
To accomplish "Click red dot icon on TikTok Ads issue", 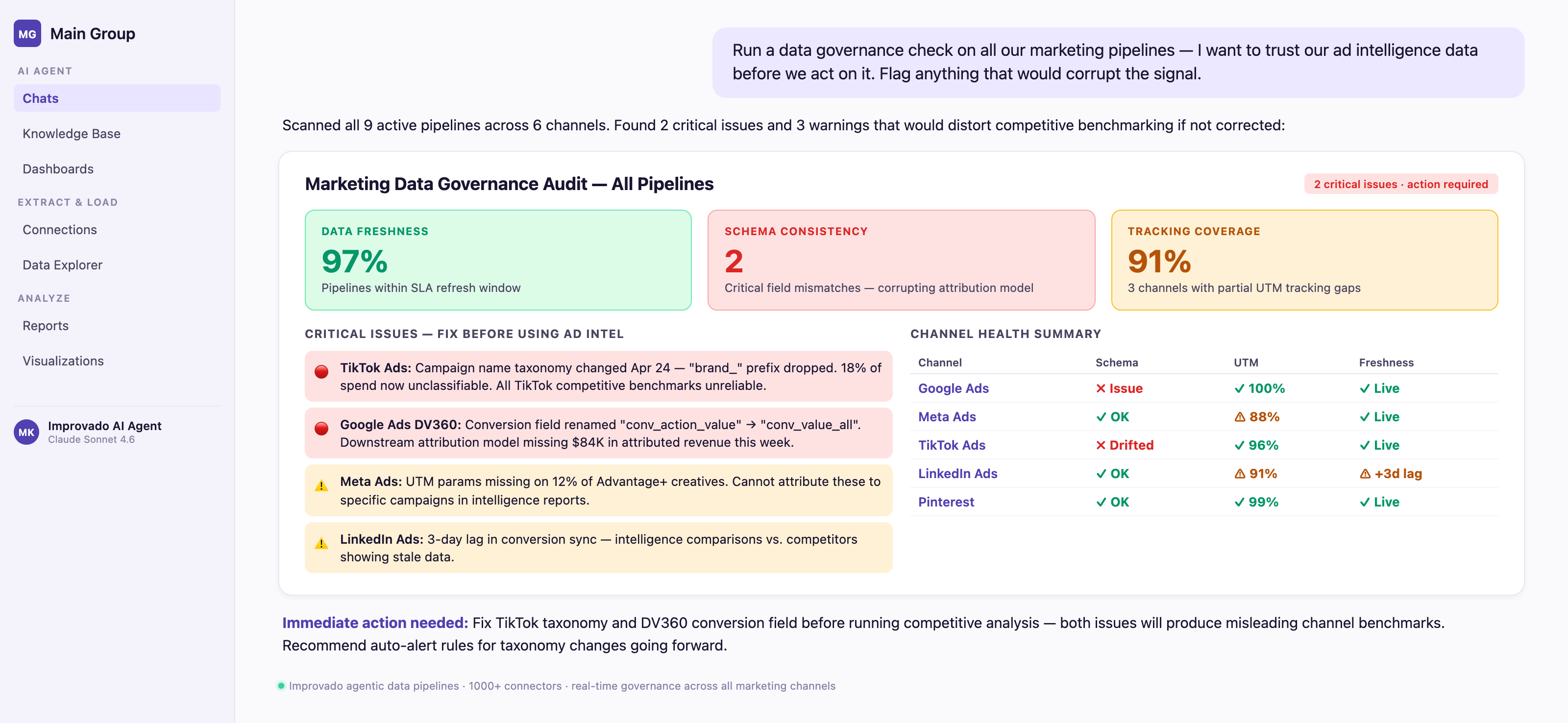I will [321, 372].
